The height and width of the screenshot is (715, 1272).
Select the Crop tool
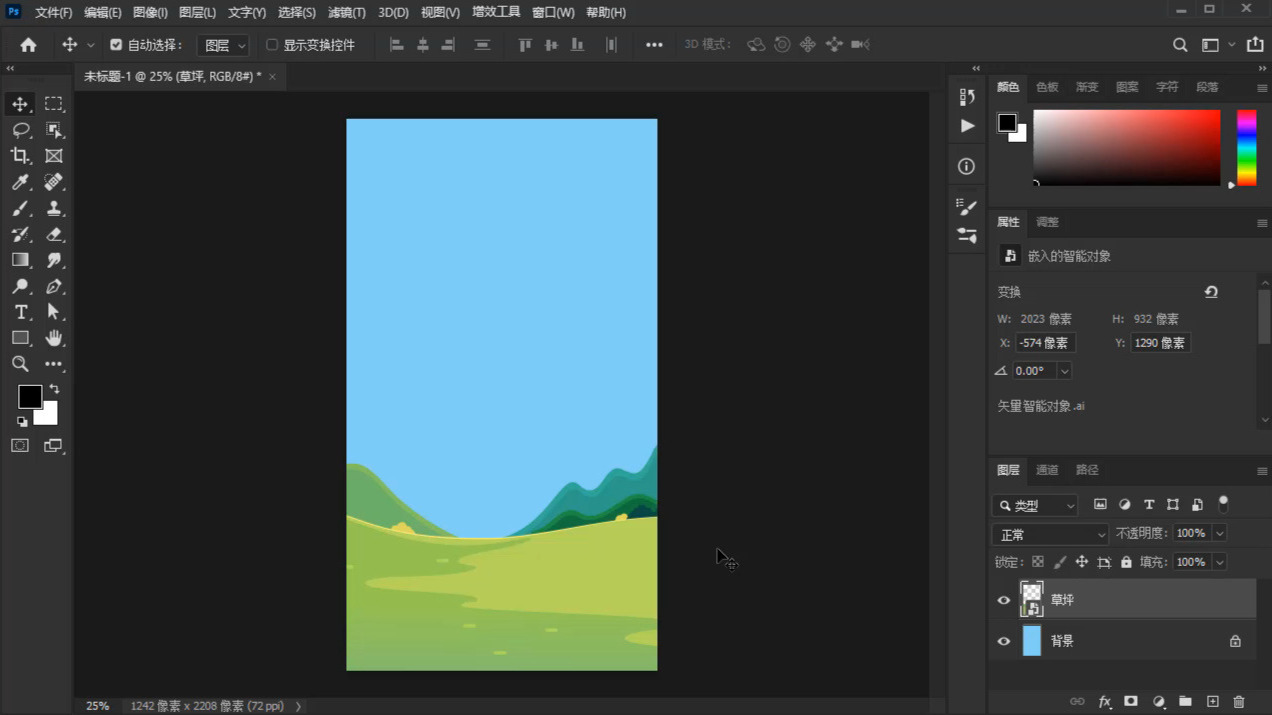pos(20,156)
